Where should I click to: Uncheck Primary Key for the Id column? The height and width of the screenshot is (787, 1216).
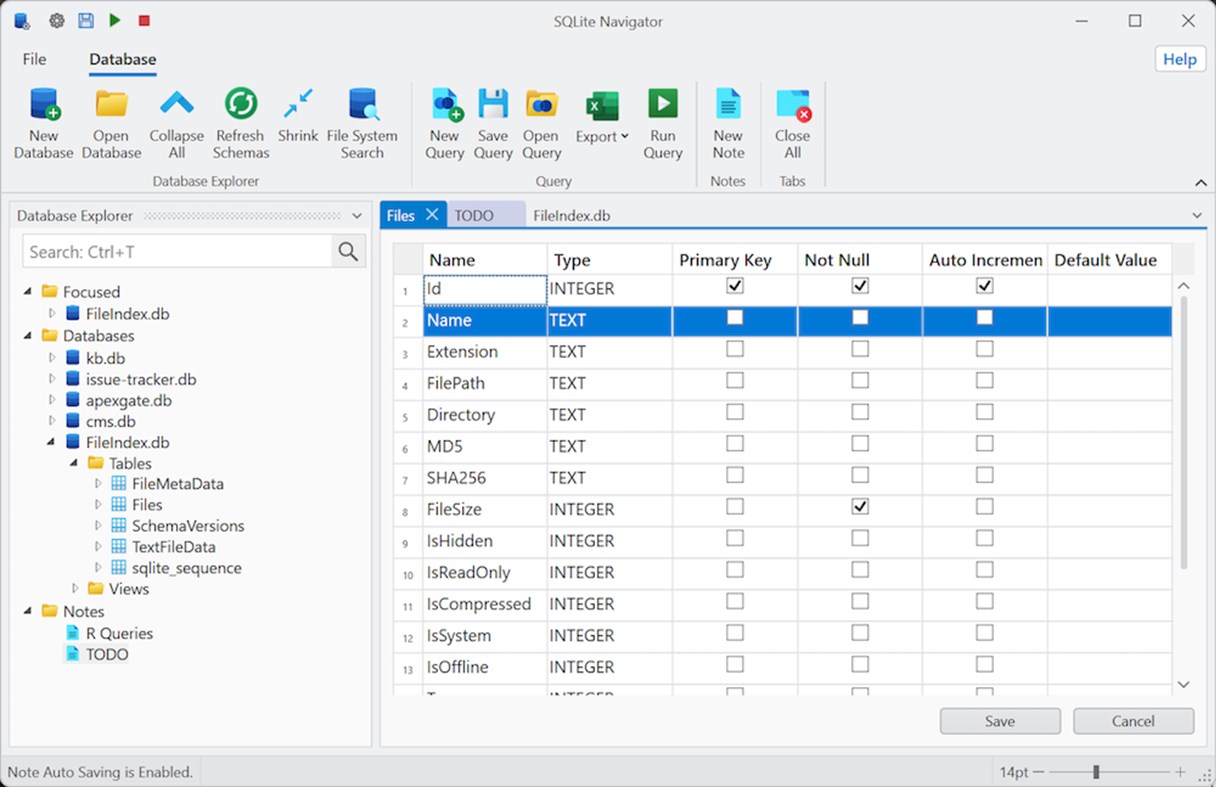coord(735,286)
